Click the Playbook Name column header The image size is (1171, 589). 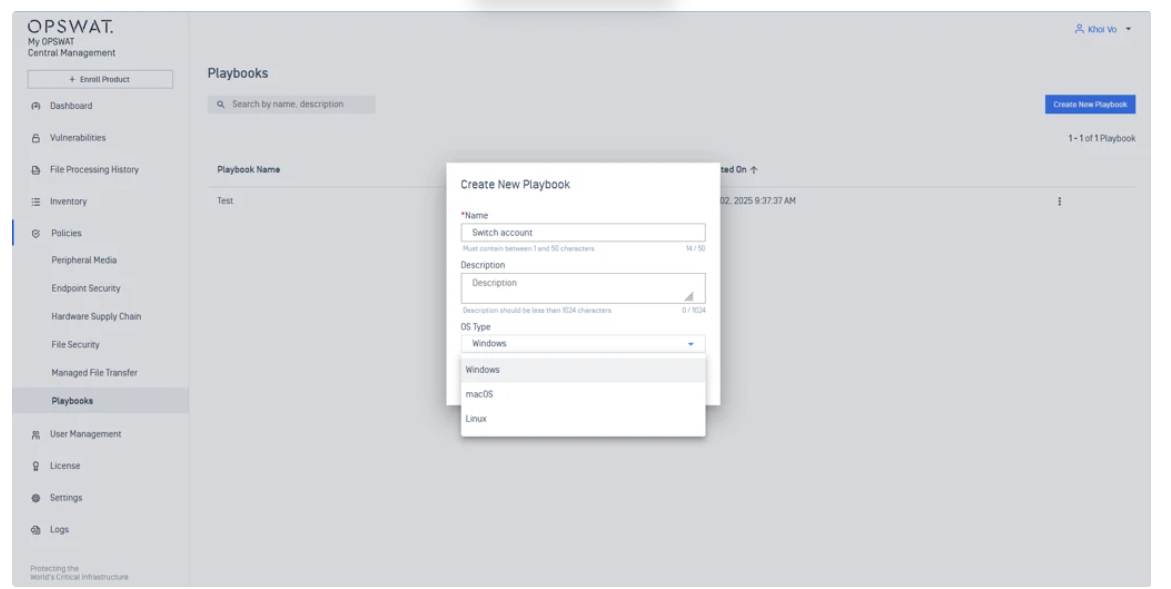(249, 170)
